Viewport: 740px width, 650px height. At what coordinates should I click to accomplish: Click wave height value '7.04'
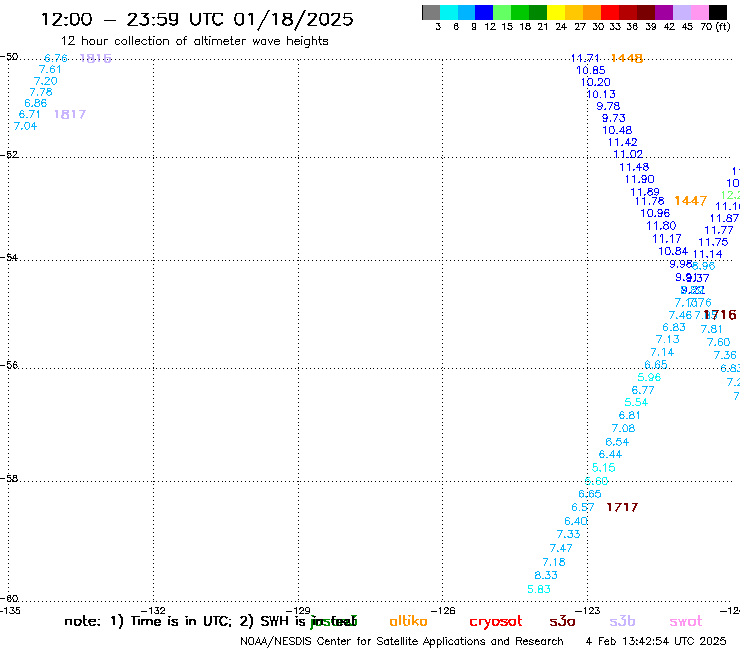(x=25, y=126)
